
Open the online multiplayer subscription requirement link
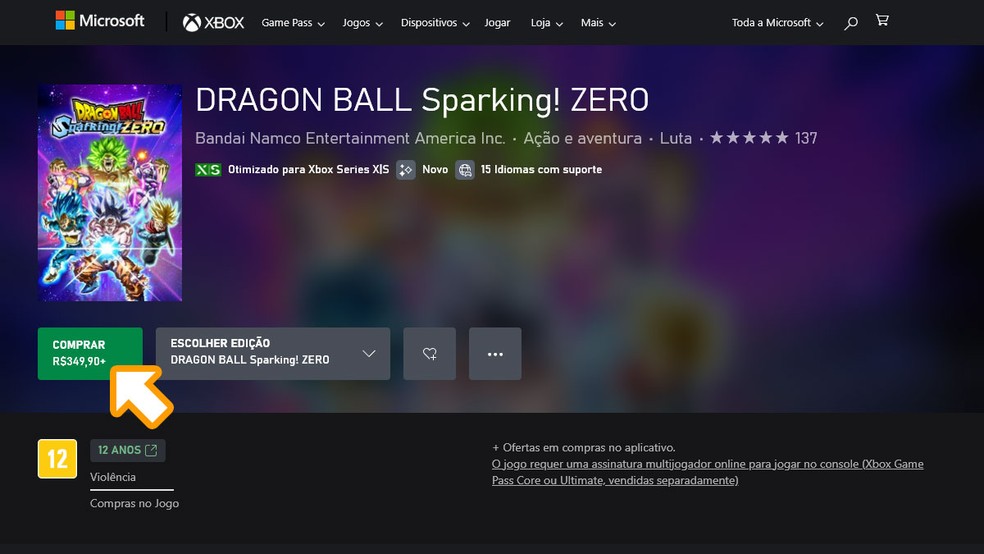[707, 472]
